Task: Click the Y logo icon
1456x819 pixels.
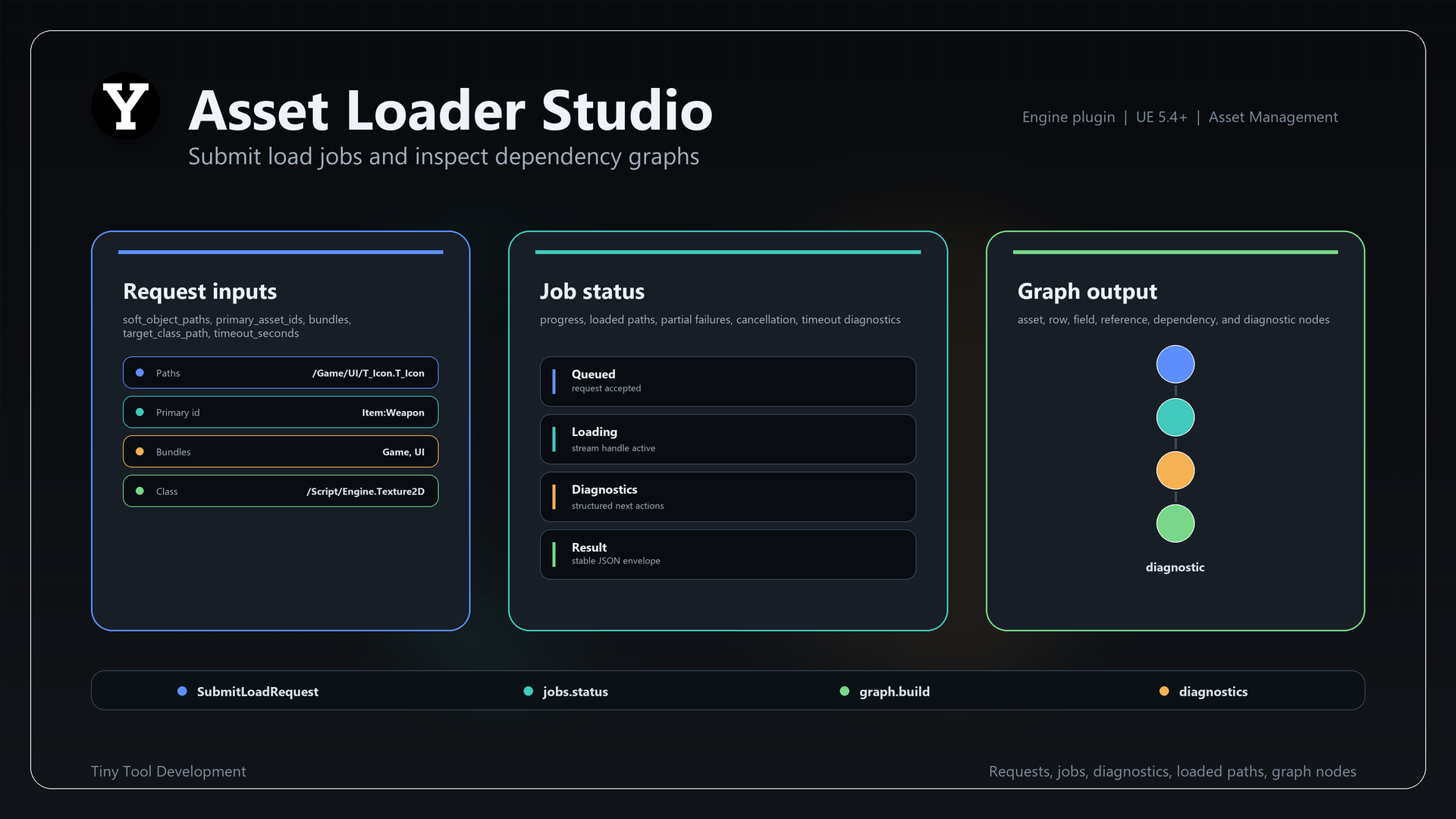Action: pyautogui.click(x=126, y=106)
